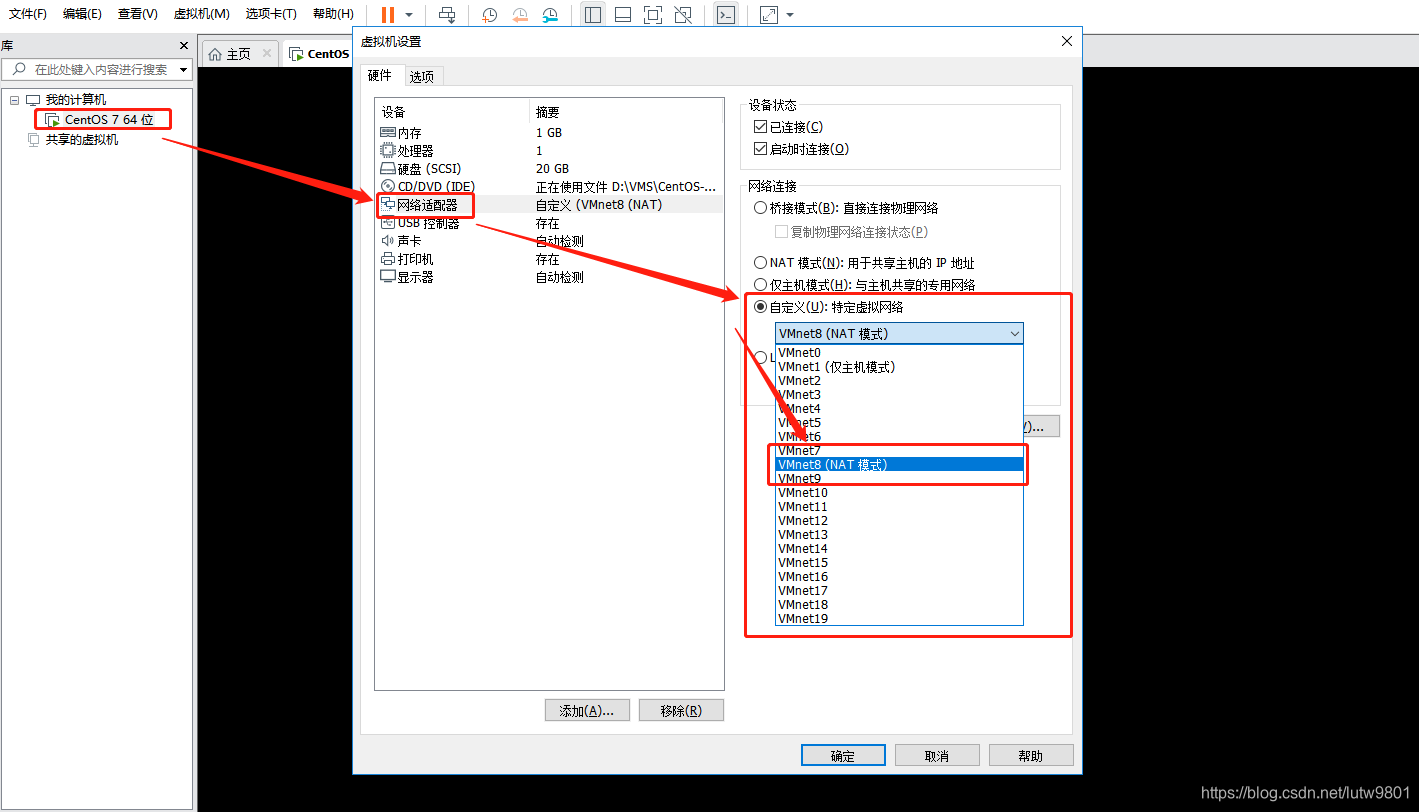
Task: Send Ctrl+Alt+Del to the virtual machine
Action: 447,15
